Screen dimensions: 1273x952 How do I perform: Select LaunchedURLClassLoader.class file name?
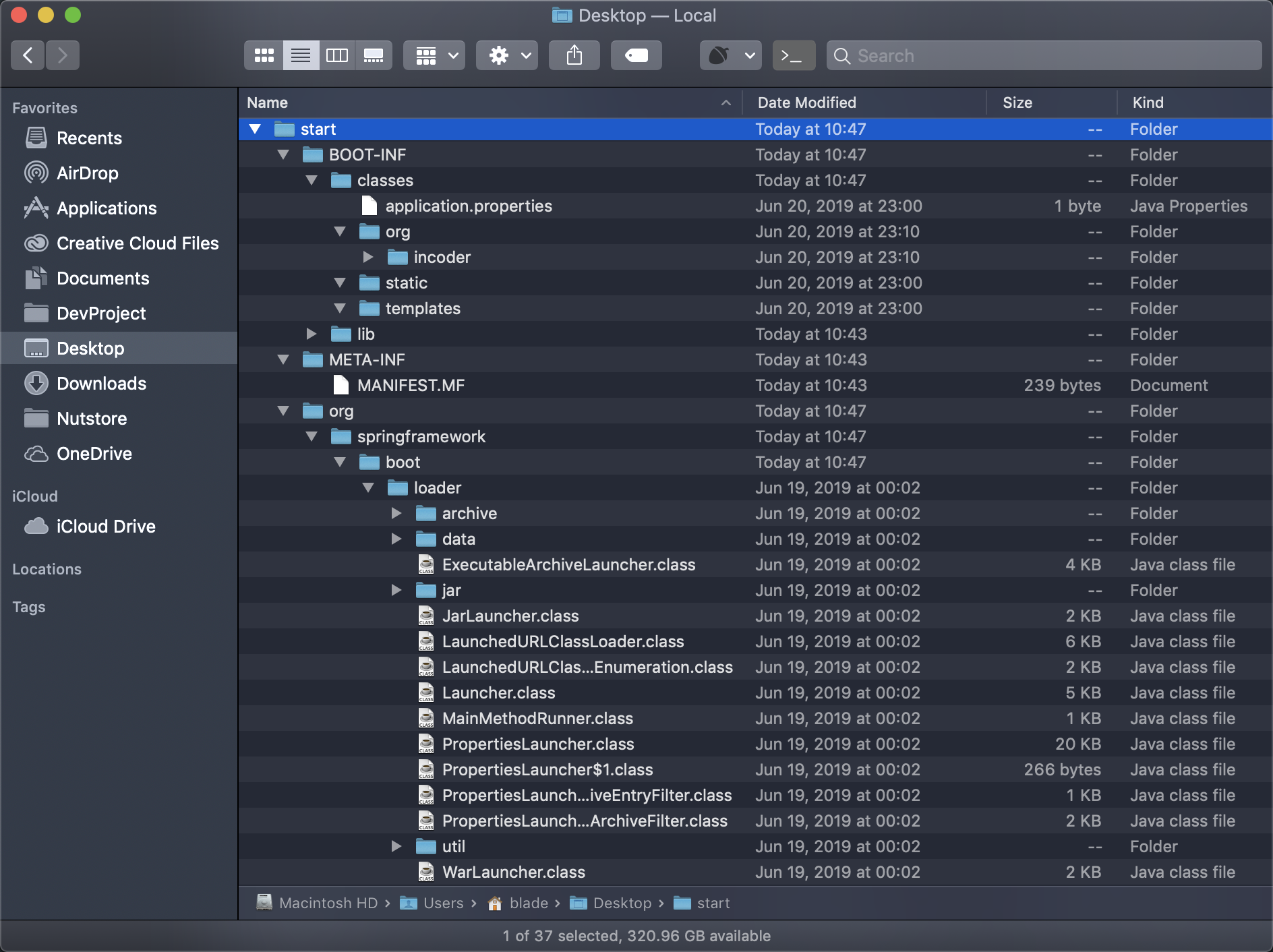[563, 641]
